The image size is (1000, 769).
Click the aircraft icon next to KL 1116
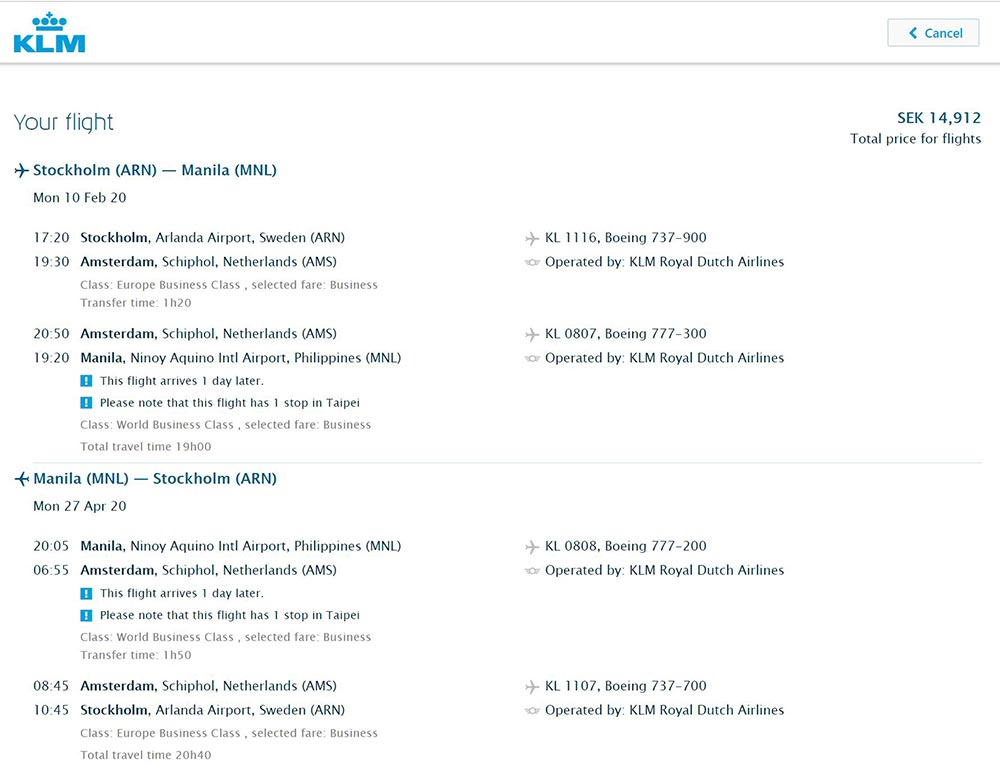coord(532,238)
